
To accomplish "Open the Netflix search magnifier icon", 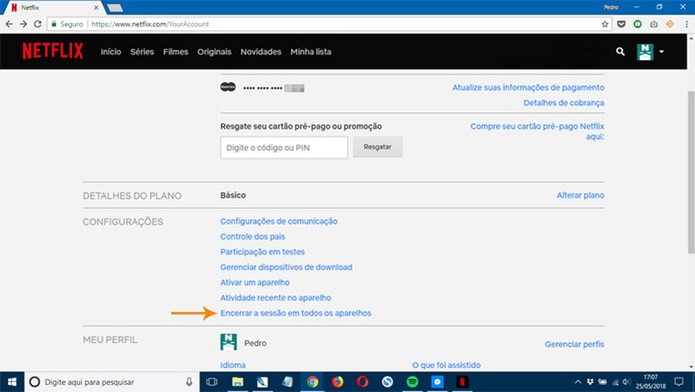I will click(x=620, y=52).
